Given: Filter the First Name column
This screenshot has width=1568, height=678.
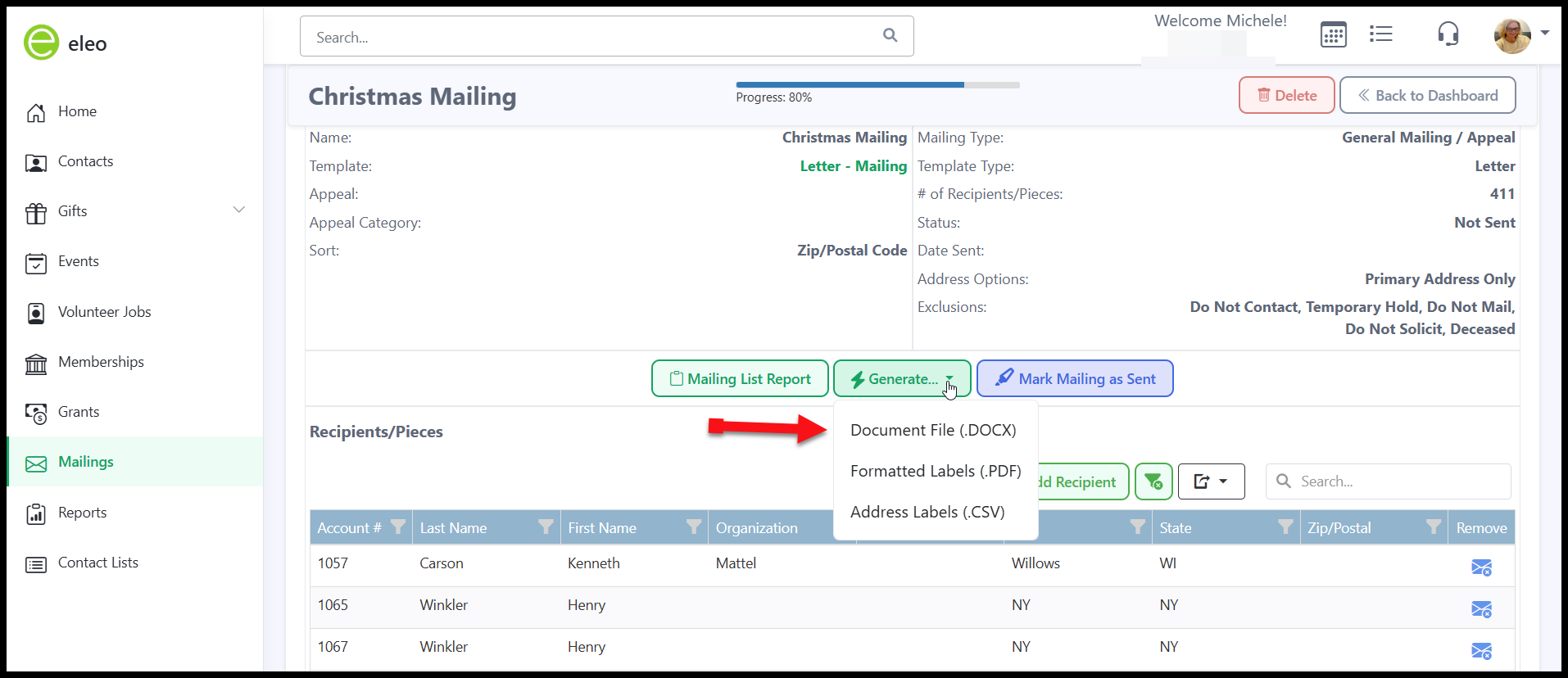Looking at the screenshot, I should pyautogui.click(x=694, y=527).
